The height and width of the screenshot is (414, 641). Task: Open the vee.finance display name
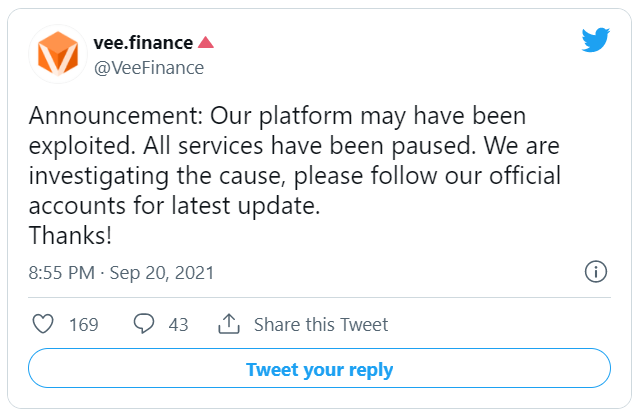[143, 43]
